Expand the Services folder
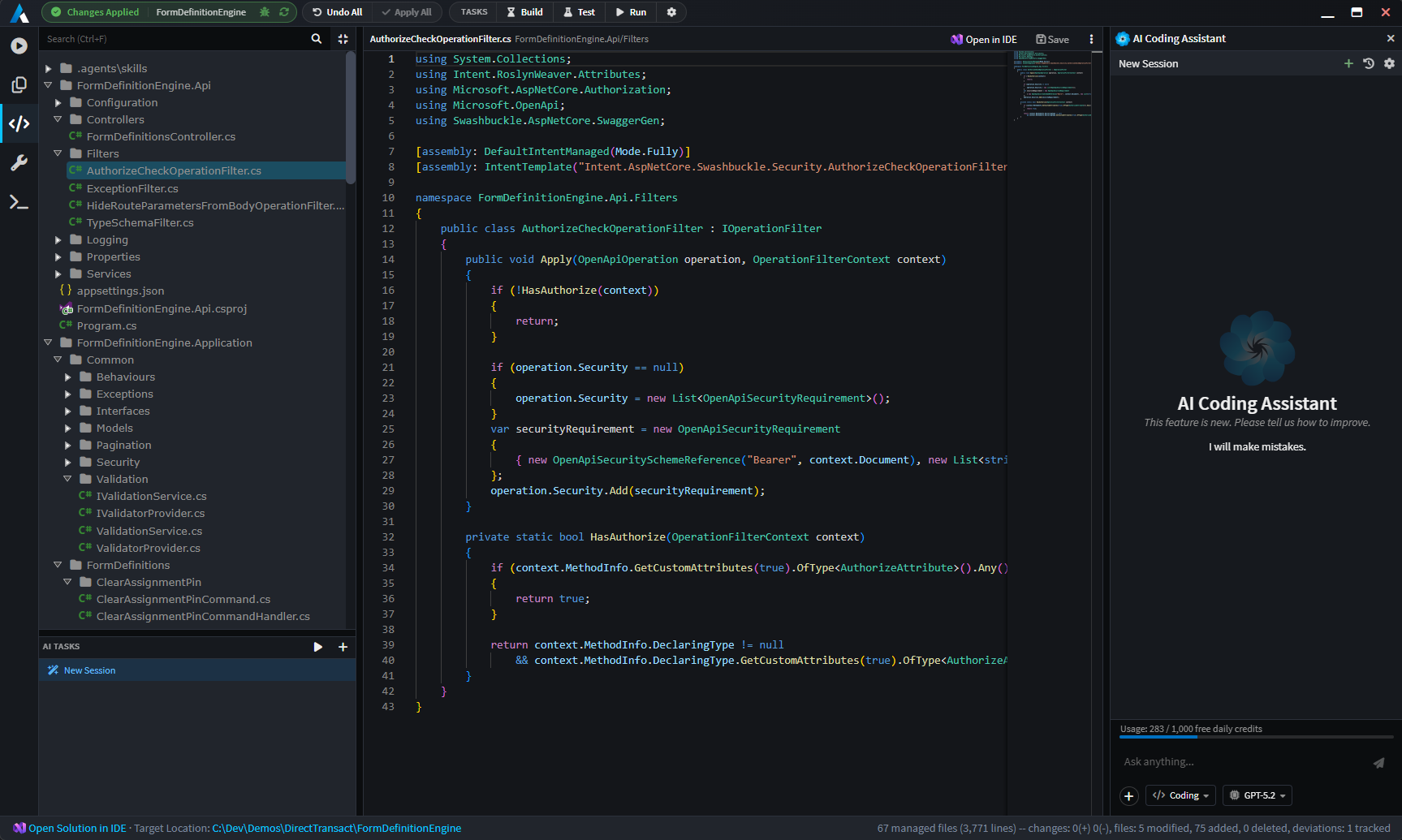This screenshot has width=1402, height=840. point(58,274)
